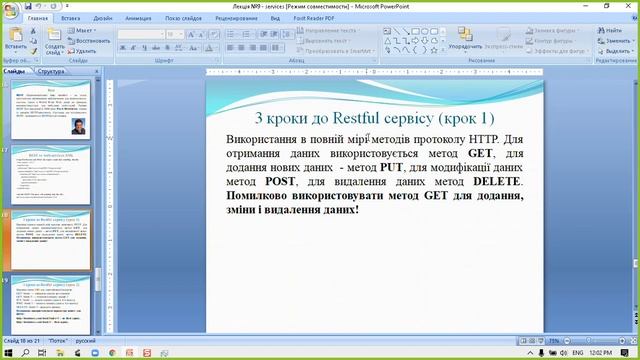
Task: Clear all formatting icon
Action: 215,35
